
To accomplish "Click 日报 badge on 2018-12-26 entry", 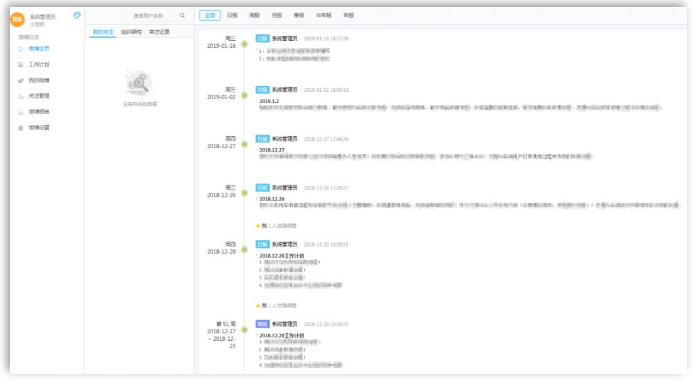I will click(x=262, y=188).
